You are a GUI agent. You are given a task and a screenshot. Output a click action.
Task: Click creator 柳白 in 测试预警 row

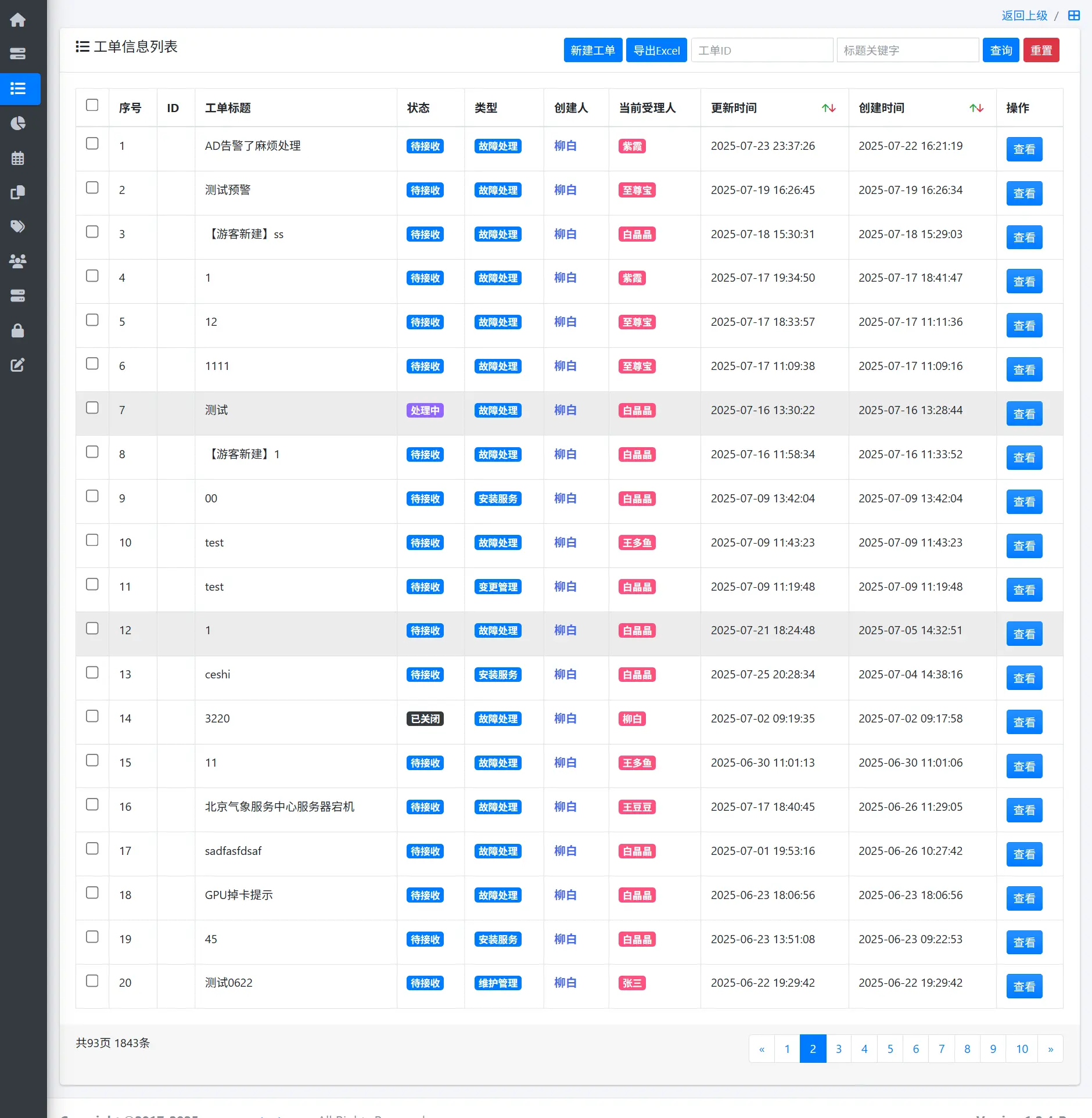pyautogui.click(x=565, y=190)
